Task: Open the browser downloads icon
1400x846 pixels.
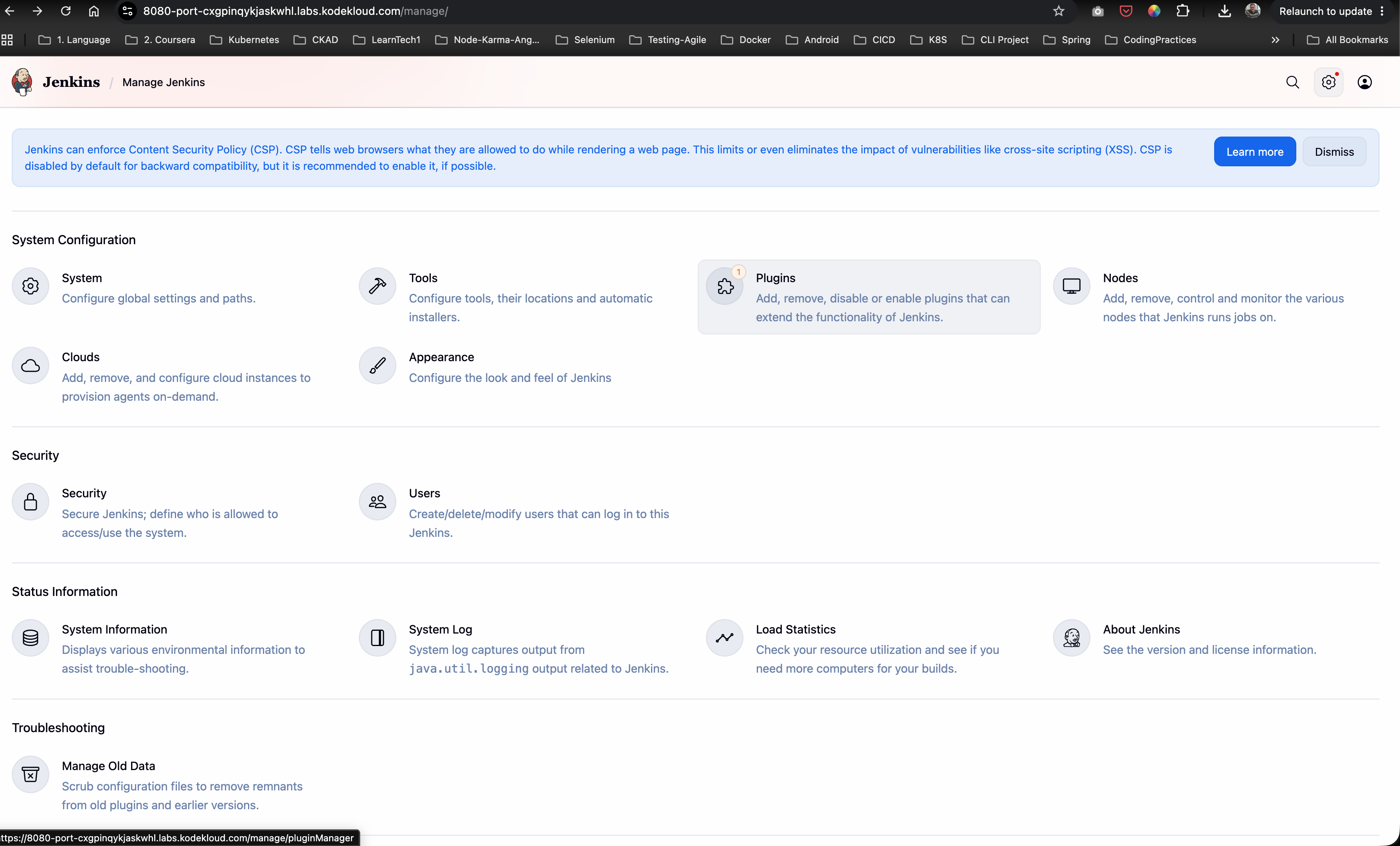Action: pos(1224,11)
